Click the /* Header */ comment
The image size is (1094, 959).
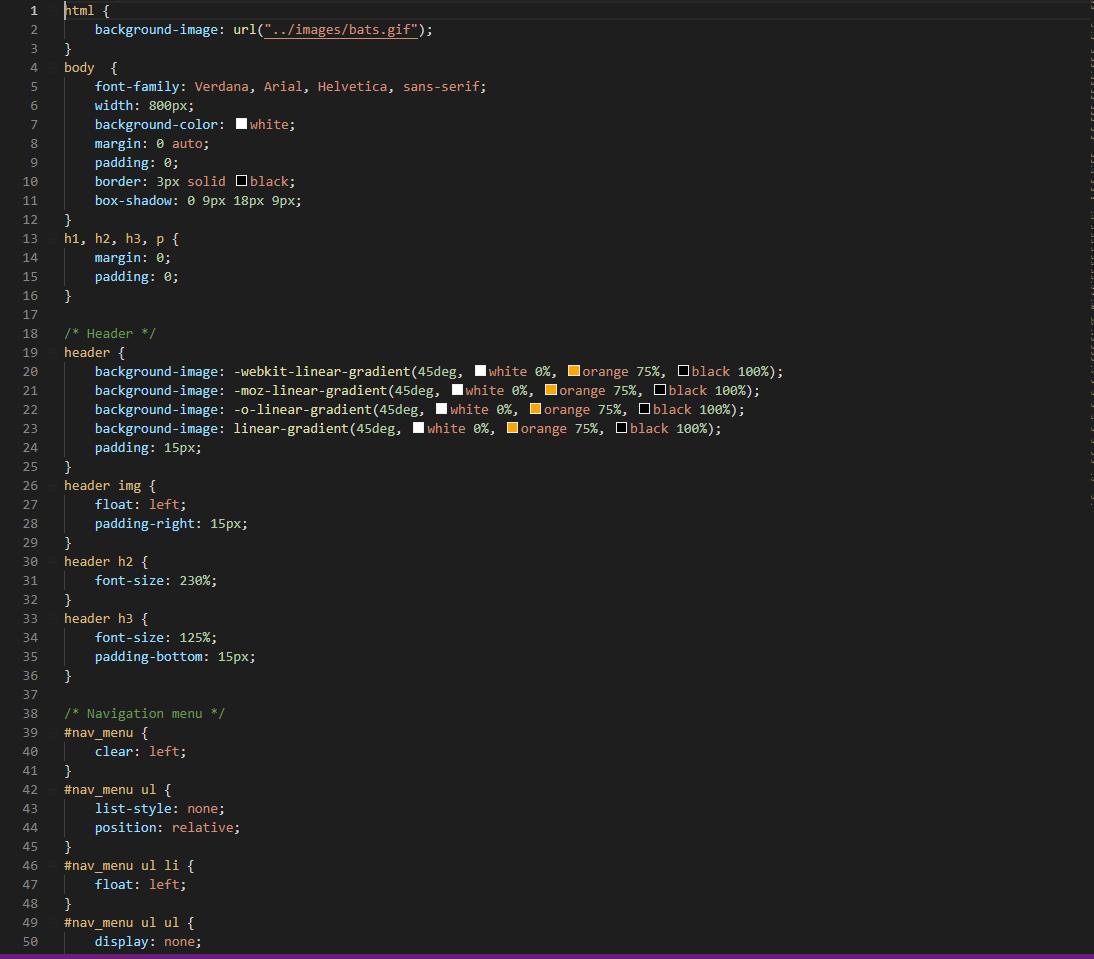click(x=110, y=333)
